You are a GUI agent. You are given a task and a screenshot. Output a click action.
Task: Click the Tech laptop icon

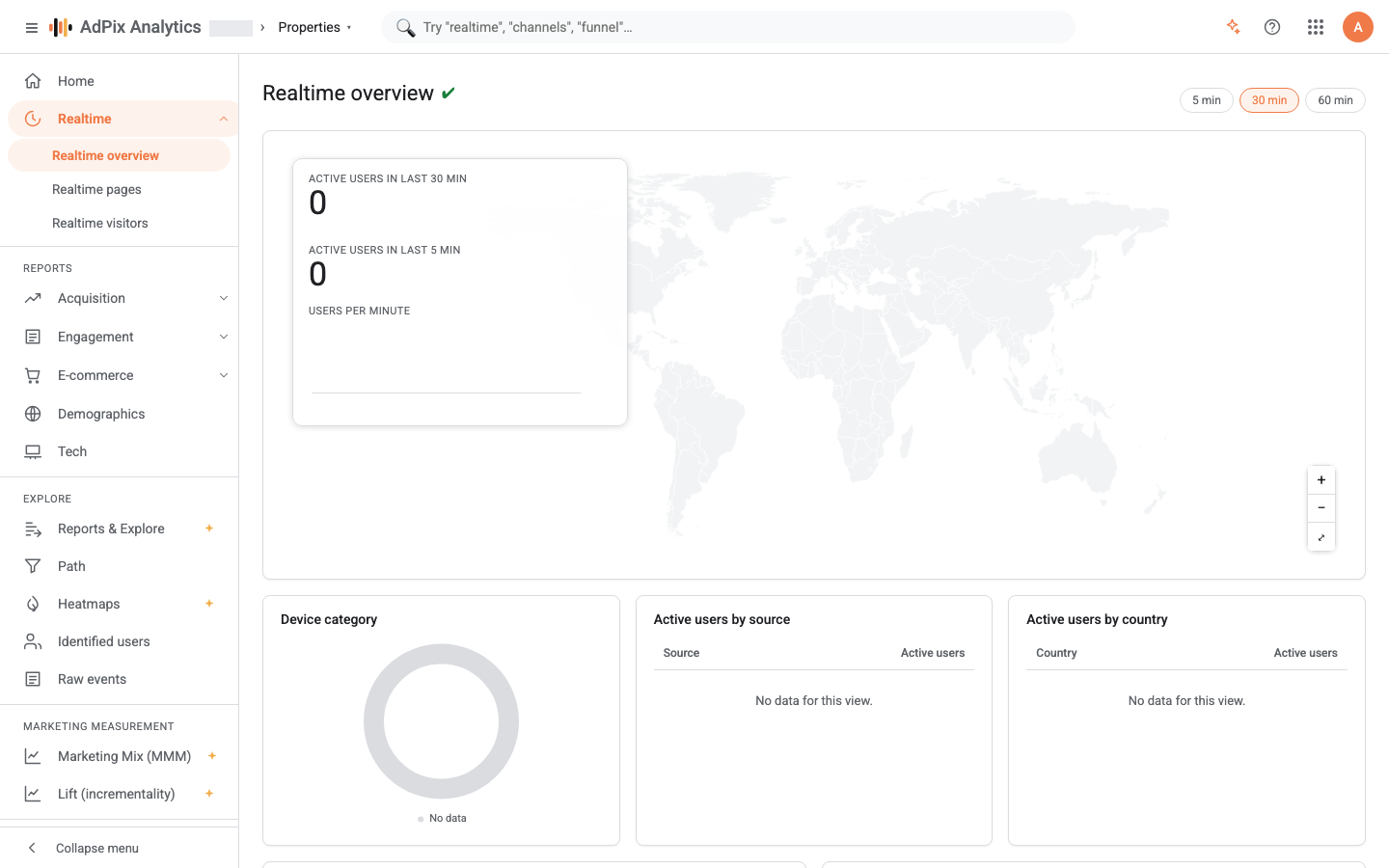[33, 451]
